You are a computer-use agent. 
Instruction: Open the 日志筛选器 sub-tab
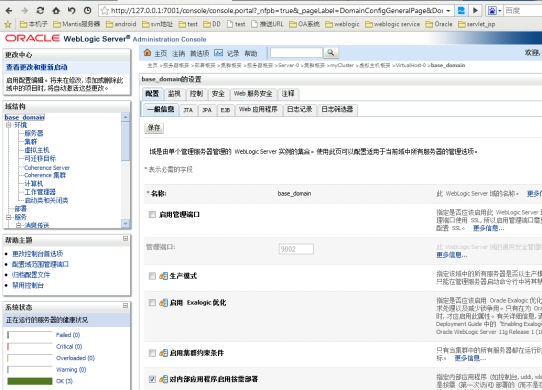click(x=337, y=110)
